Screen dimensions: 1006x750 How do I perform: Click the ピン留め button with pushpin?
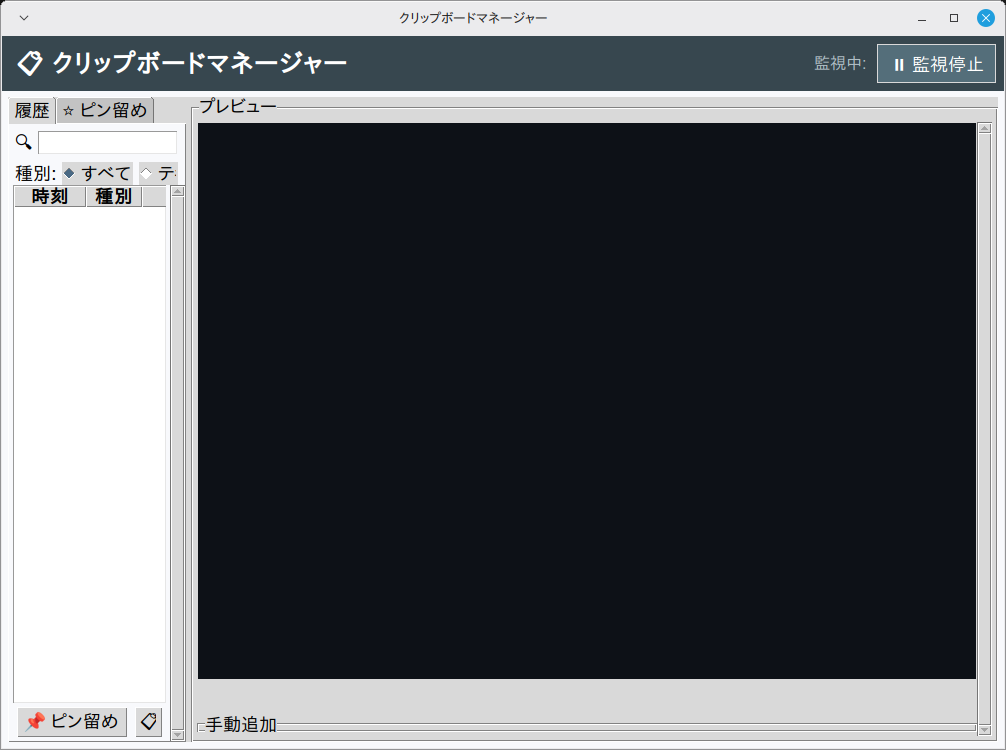pos(72,722)
